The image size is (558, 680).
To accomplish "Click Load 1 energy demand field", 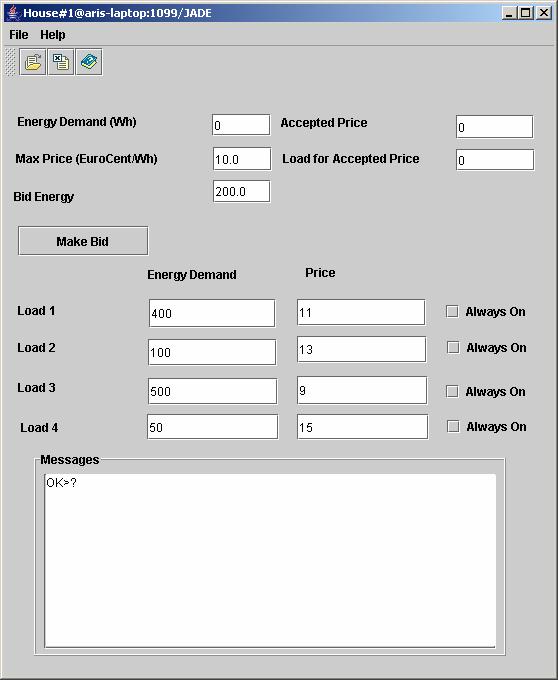I will point(212,313).
